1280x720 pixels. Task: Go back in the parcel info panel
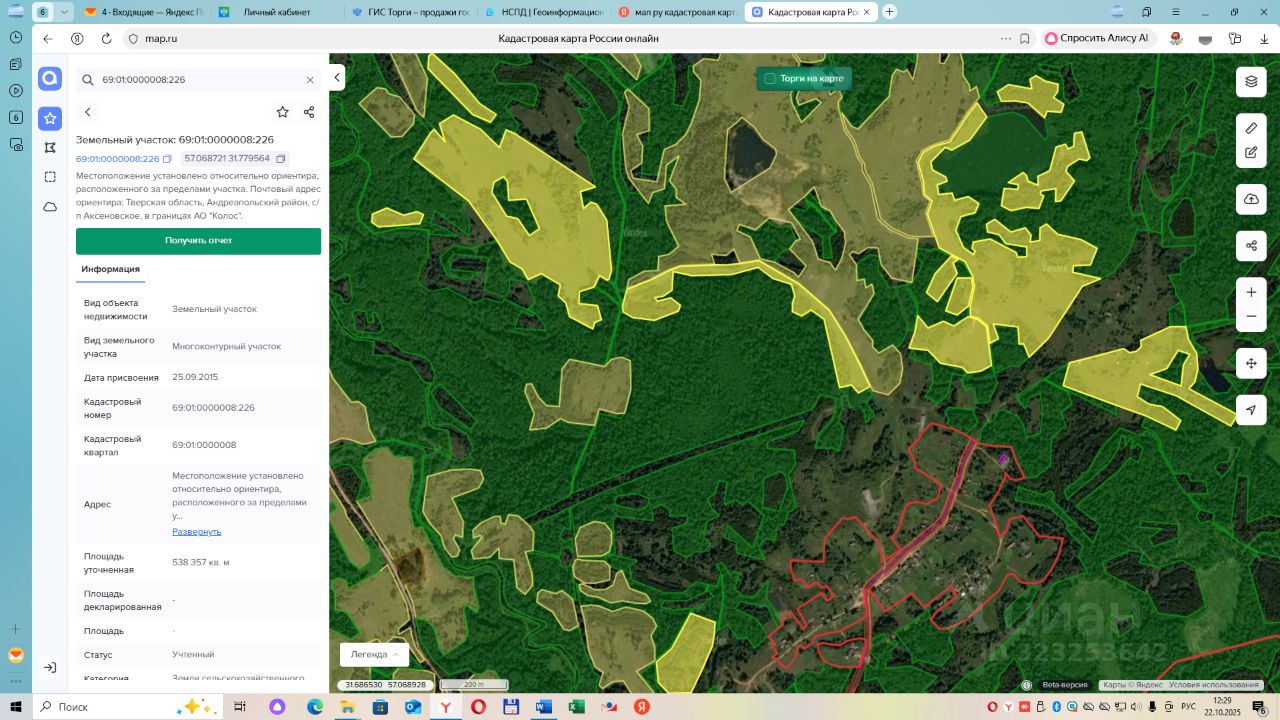click(88, 112)
